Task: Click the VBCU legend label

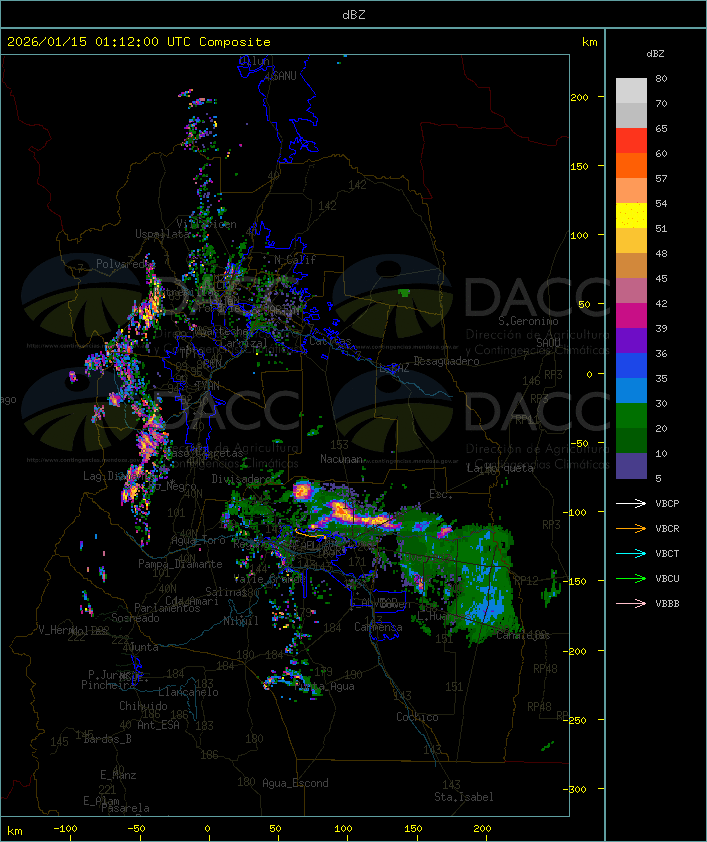Action: tap(667, 579)
